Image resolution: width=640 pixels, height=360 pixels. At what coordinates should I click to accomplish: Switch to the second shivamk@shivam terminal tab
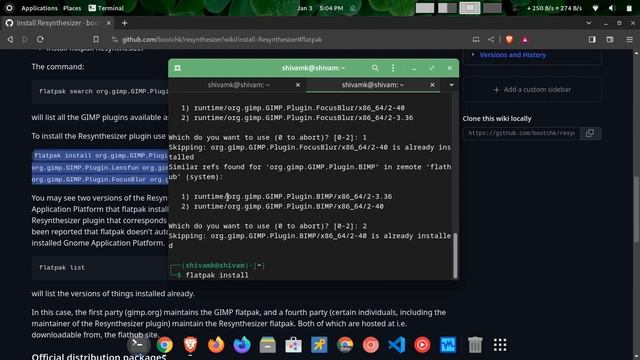[x=373, y=85]
